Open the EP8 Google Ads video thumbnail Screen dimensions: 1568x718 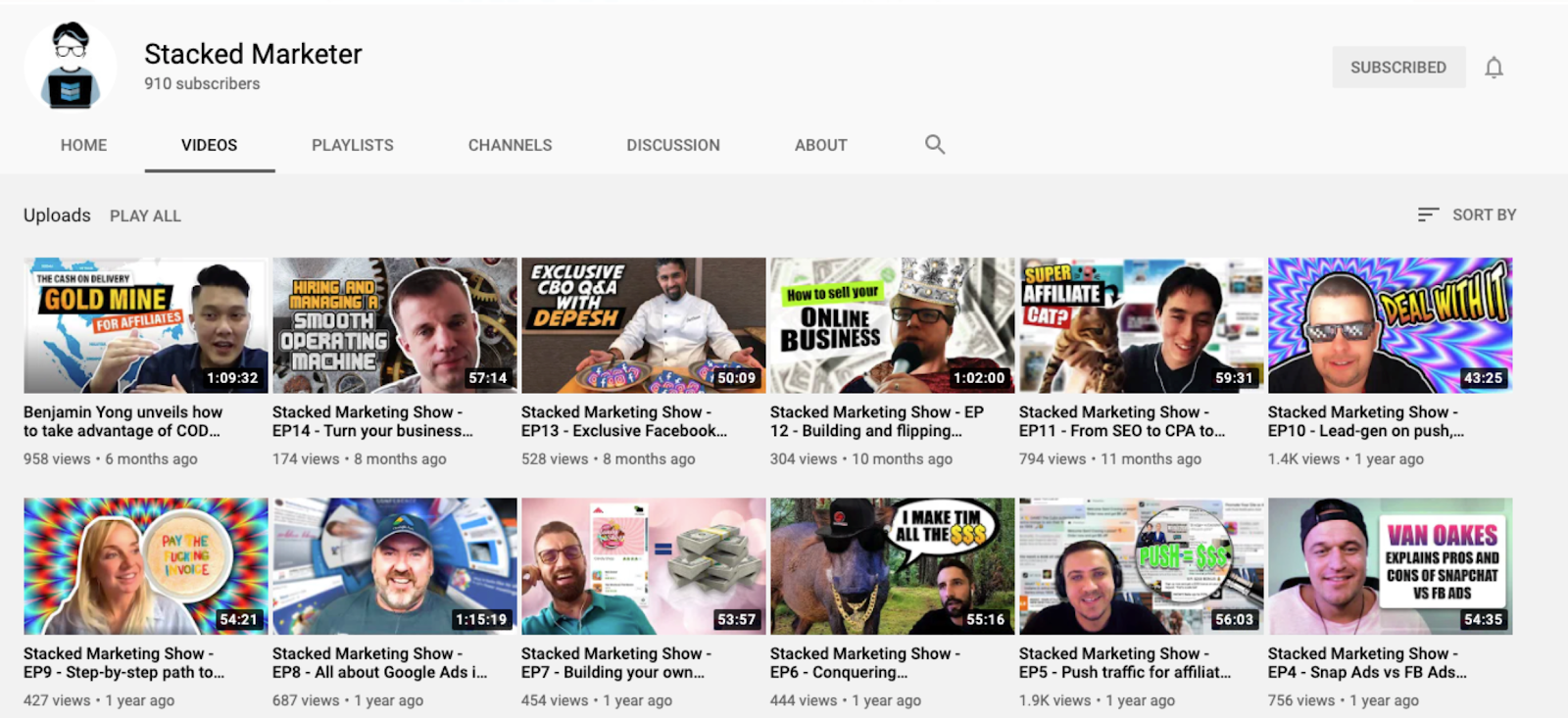[394, 566]
